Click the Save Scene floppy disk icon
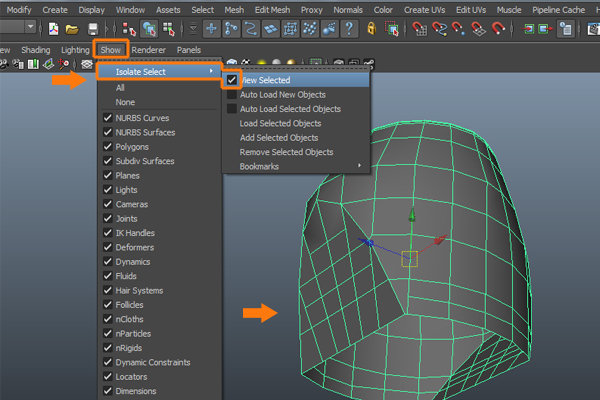This screenshot has width=600, height=400. [93, 29]
